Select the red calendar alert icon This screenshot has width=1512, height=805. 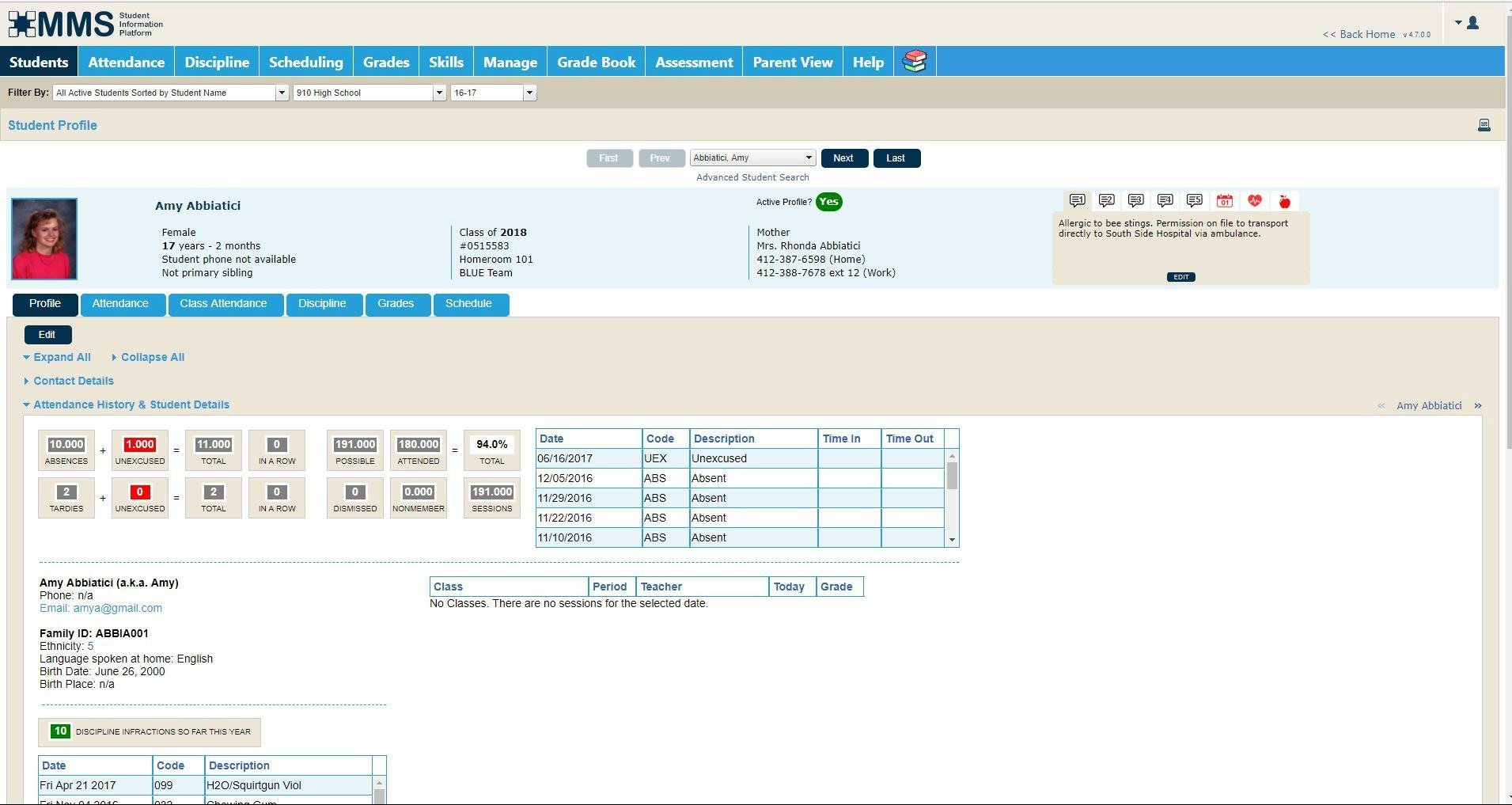point(1225,200)
